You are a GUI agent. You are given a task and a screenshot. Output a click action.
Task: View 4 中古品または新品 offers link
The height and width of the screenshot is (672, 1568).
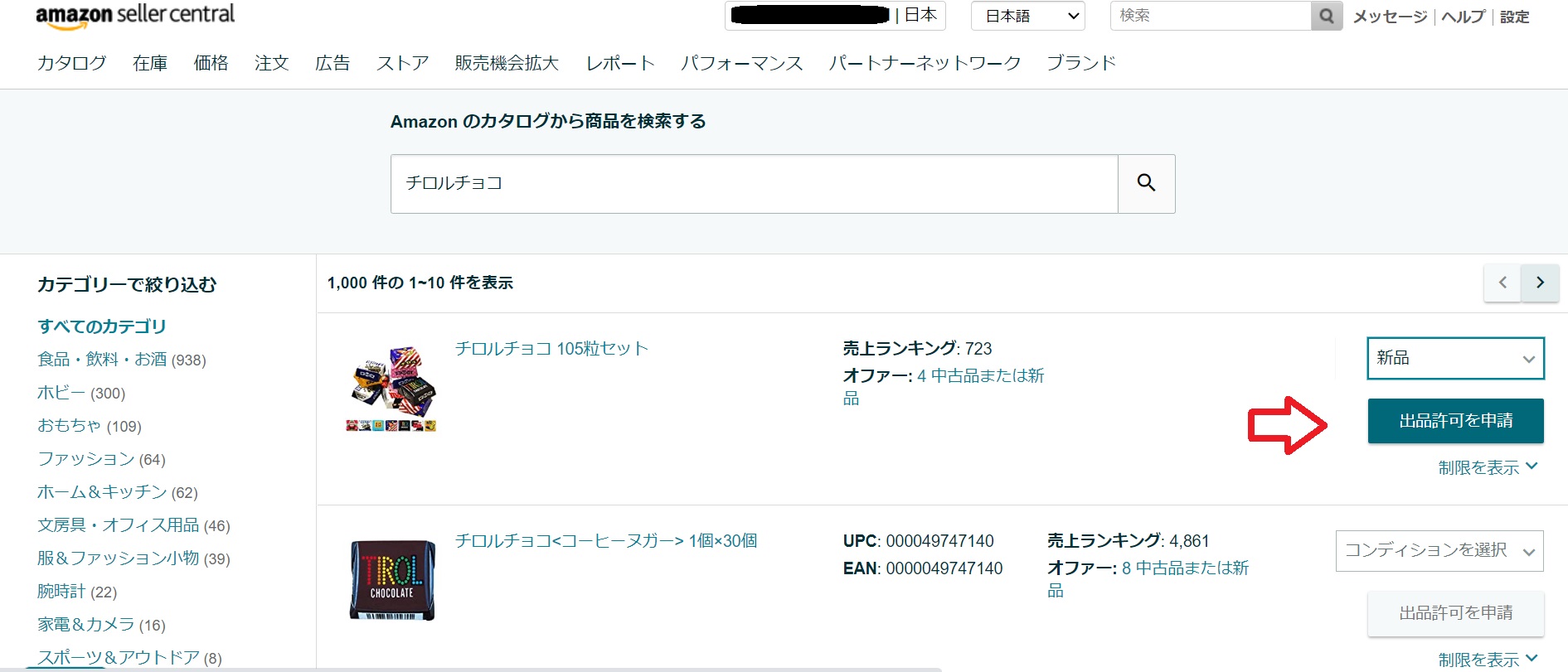944,387
